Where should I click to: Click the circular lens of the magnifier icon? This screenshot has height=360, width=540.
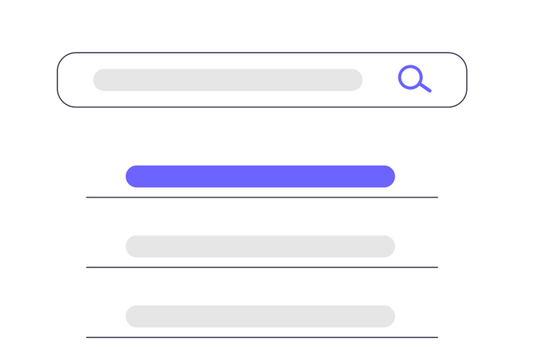(x=410, y=77)
